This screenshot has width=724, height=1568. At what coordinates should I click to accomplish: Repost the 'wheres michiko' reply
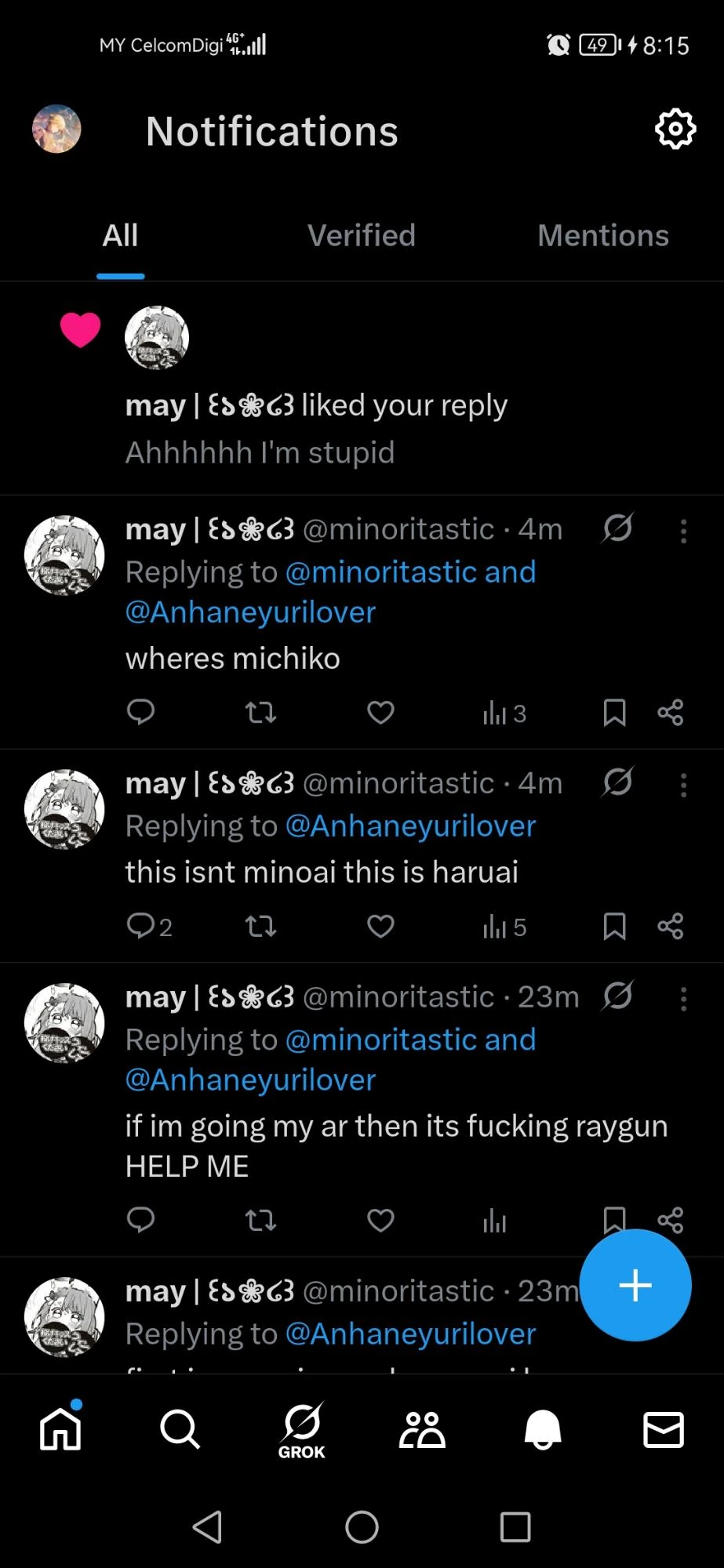tap(260, 713)
